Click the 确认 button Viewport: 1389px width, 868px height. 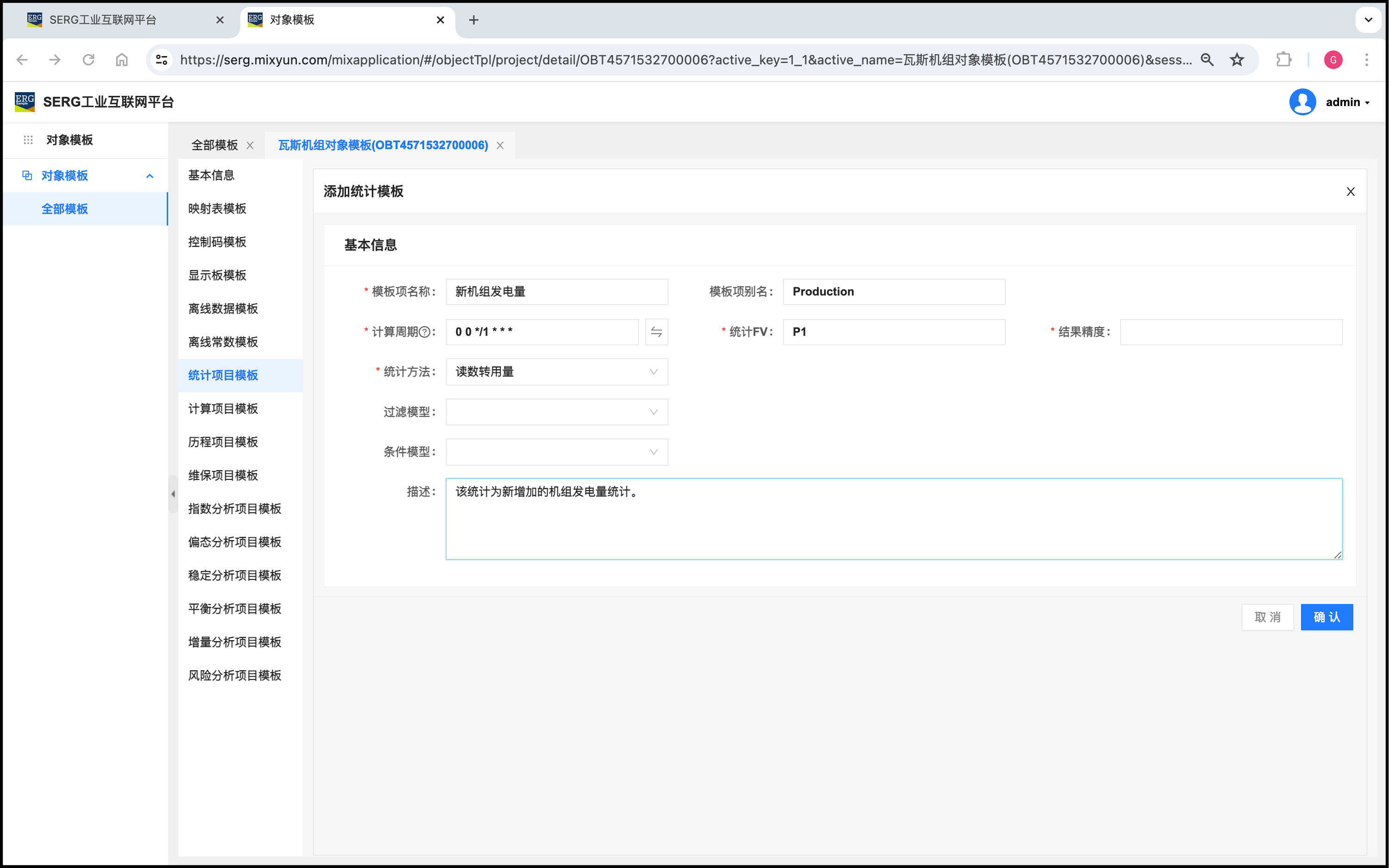[x=1326, y=617]
